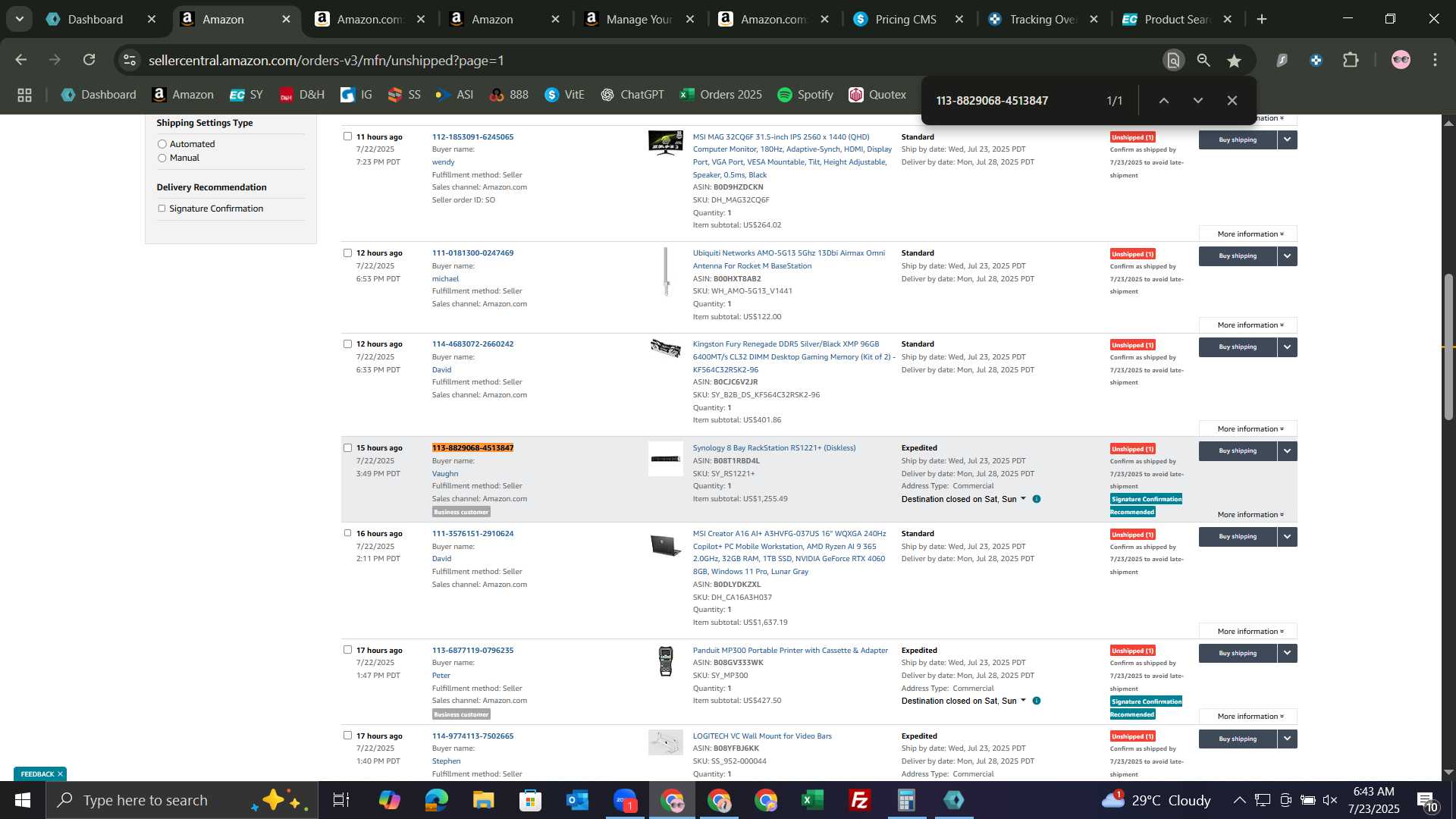Go to previous find-in-page match
This screenshot has height=819, width=1456.
point(1164,100)
